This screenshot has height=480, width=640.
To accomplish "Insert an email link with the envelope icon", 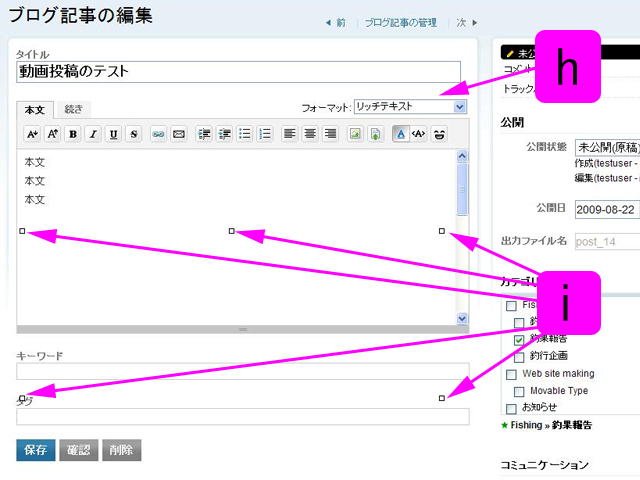I will [x=178, y=133].
